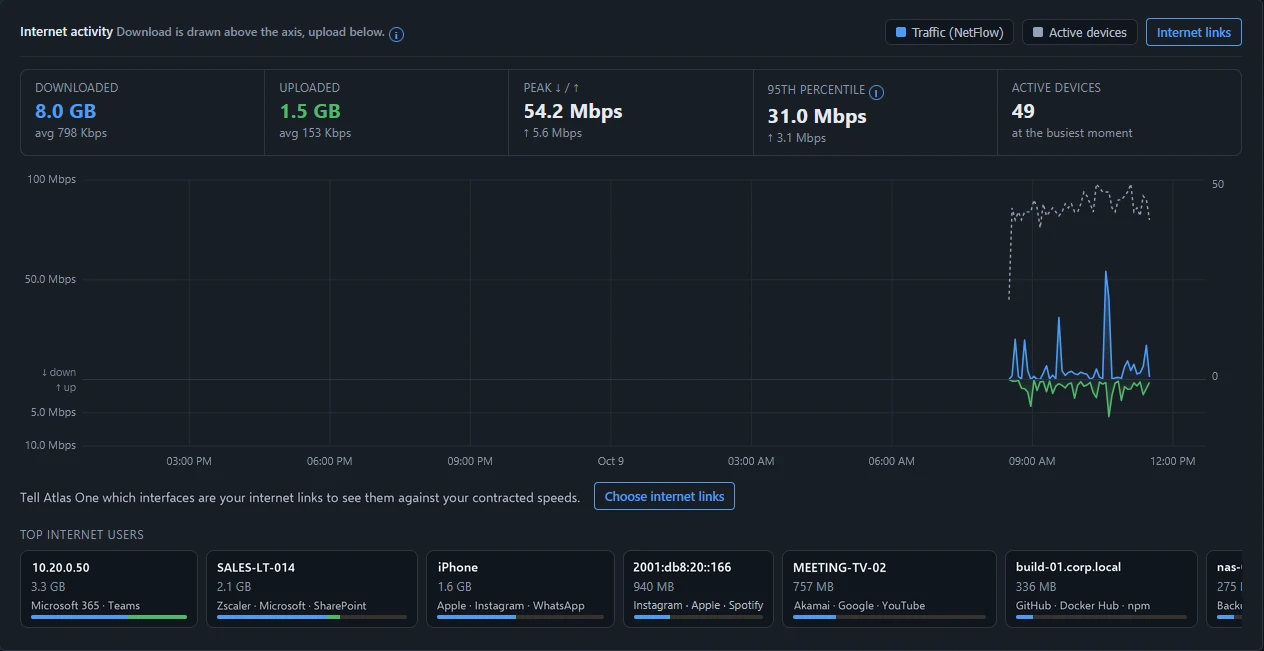Viewport: 1264px width, 651px height.
Task: Click the SALES-LT-014 usage progress bar
Action: (312, 617)
